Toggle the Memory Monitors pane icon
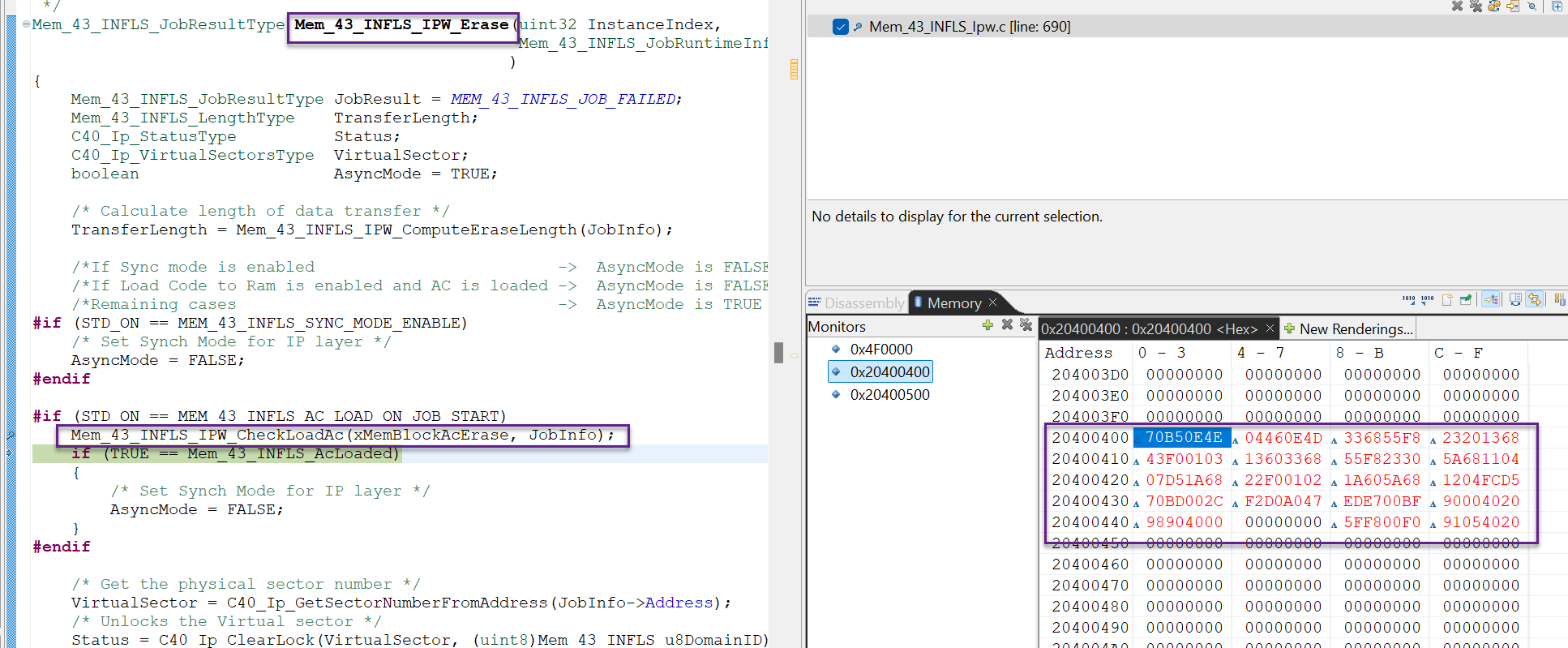 1514,299
